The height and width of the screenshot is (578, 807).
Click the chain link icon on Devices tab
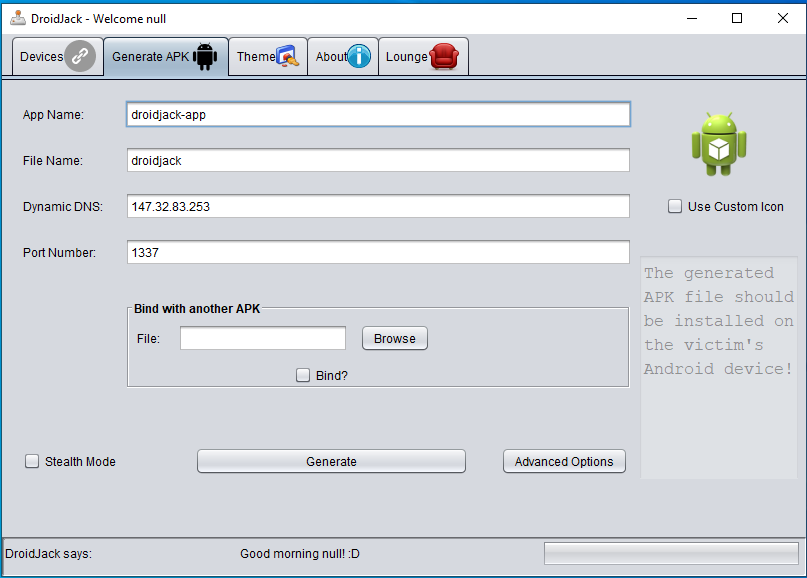(80, 56)
